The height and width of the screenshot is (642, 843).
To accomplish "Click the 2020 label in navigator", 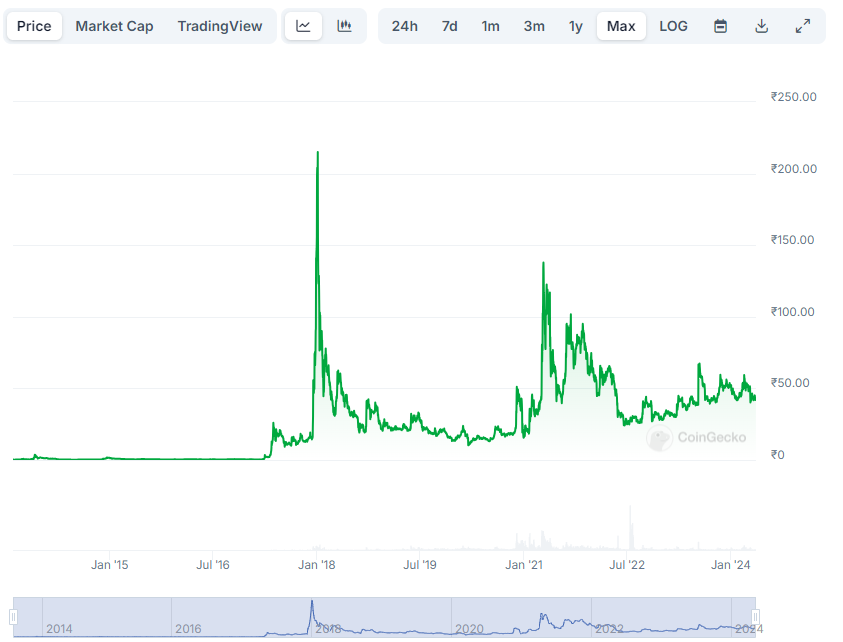I will [469, 629].
